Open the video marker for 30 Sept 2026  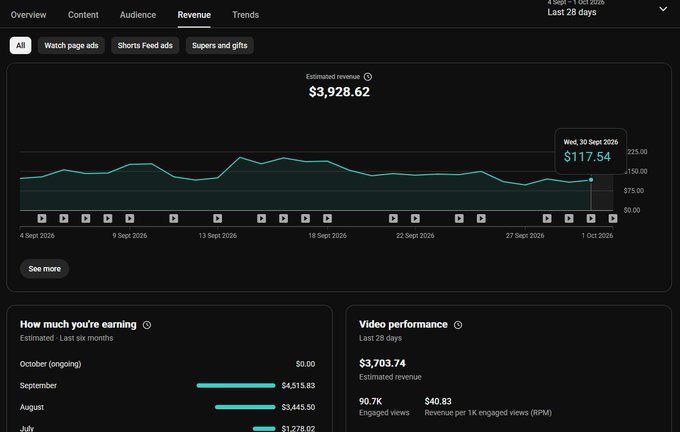tap(591, 218)
